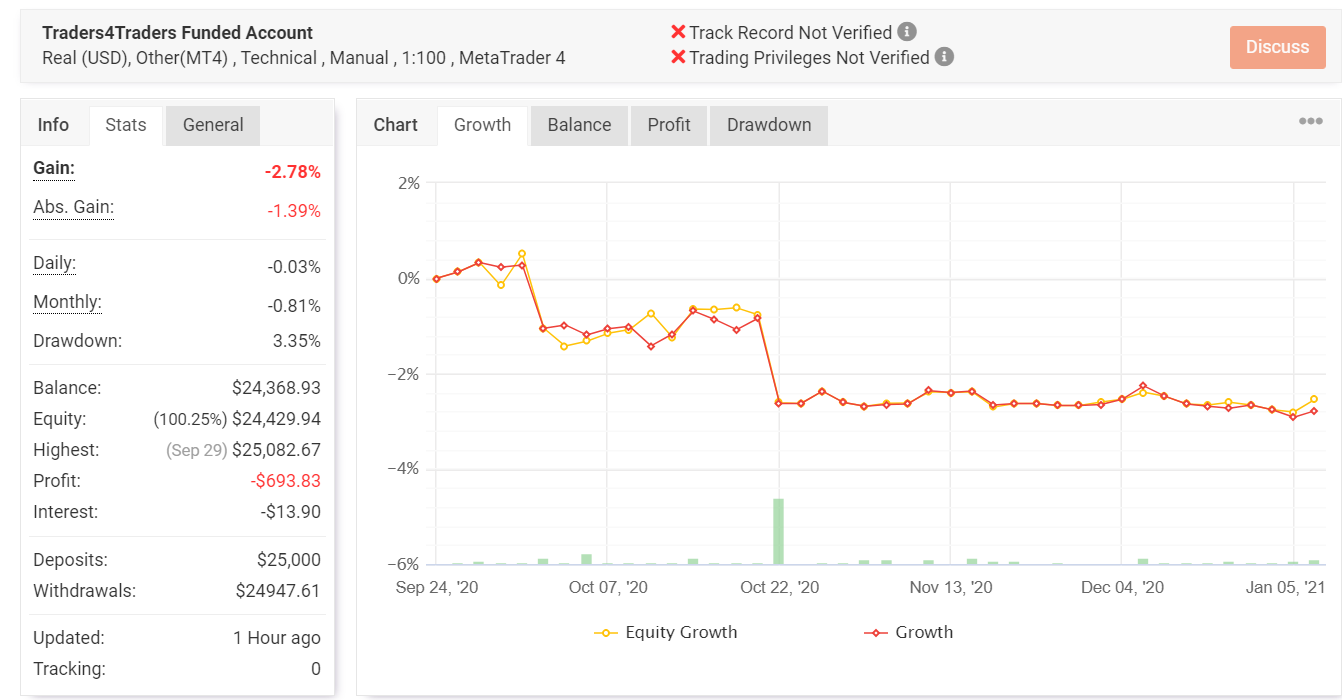Switch chart to Balance tab
The height and width of the screenshot is (700, 1342).
point(579,125)
